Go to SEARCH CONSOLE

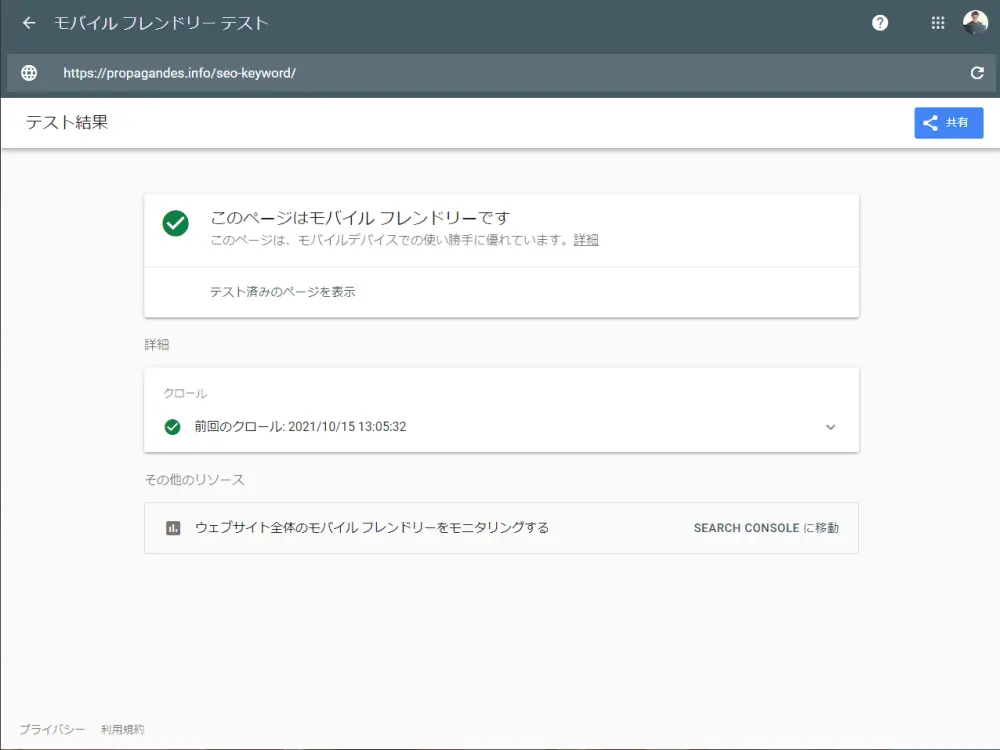(767, 528)
